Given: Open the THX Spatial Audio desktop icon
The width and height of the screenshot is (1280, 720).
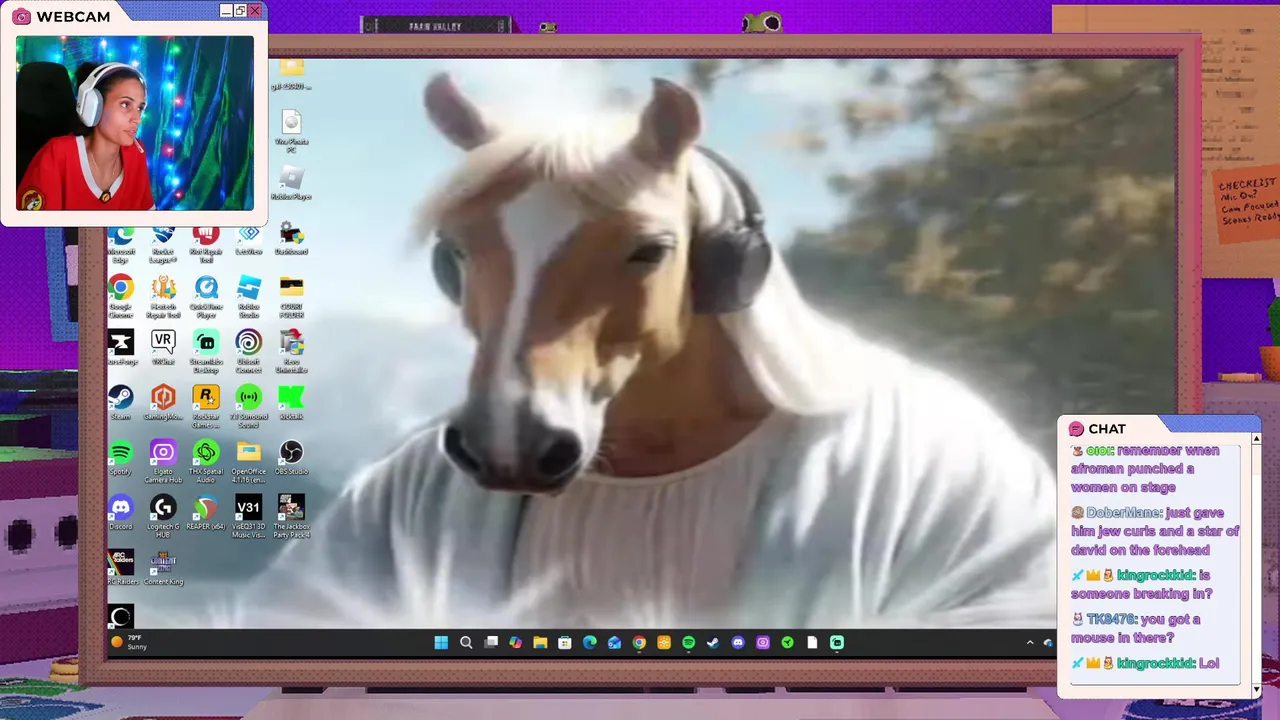Looking at the screenshot, I should click(x=206, y=461).
